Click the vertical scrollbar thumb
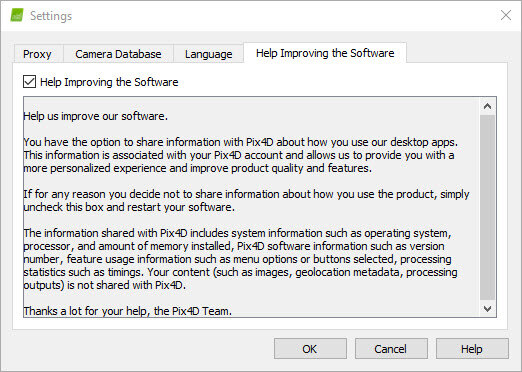The width and height of the screenshot is (522, 372). coord(487,207)
